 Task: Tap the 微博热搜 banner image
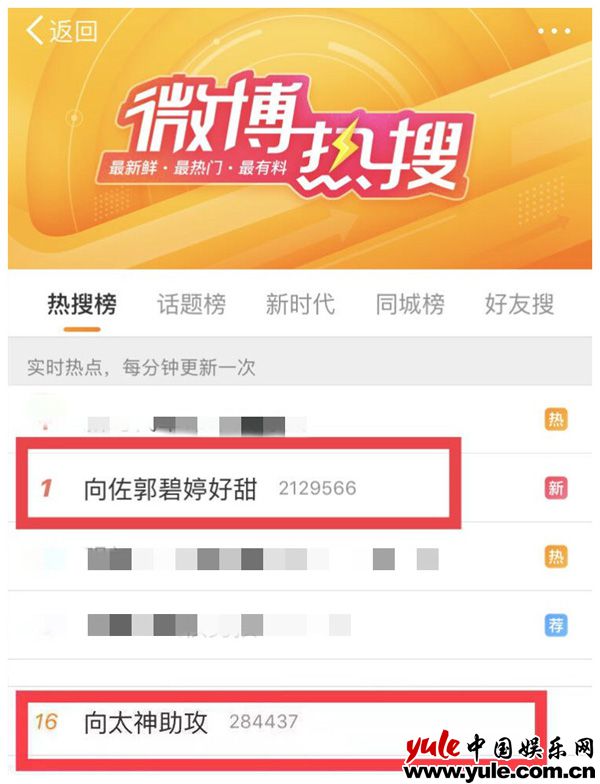point(300,139)
